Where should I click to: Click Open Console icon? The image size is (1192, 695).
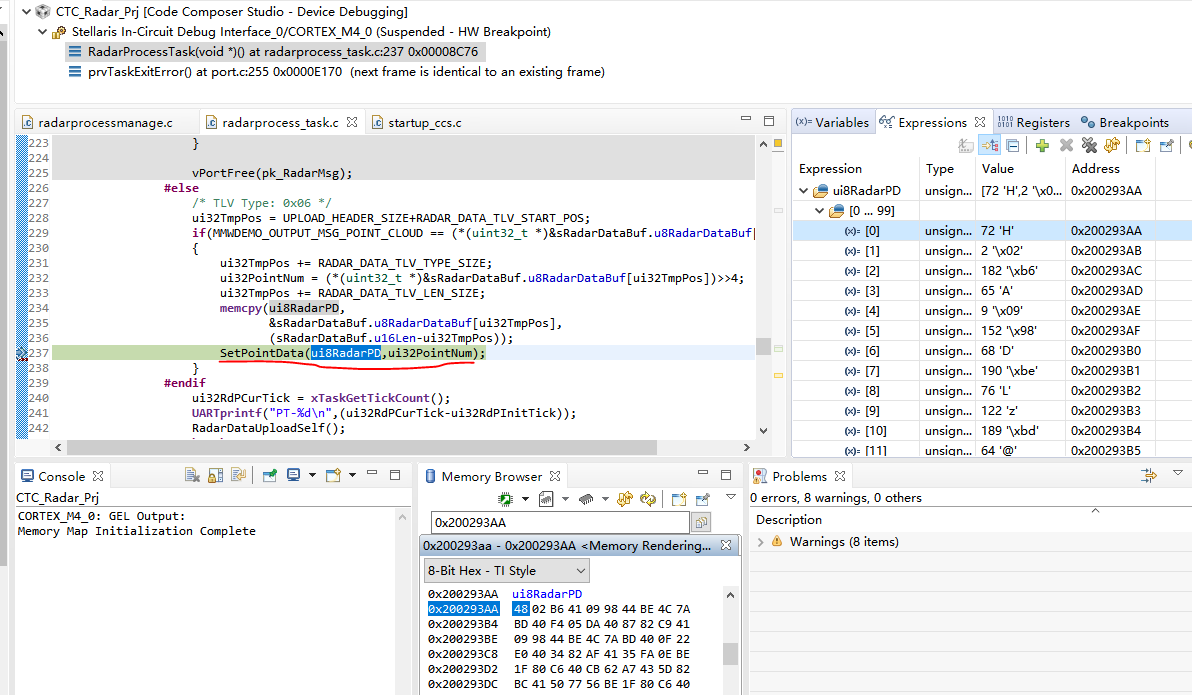click(x=333, y=475)
